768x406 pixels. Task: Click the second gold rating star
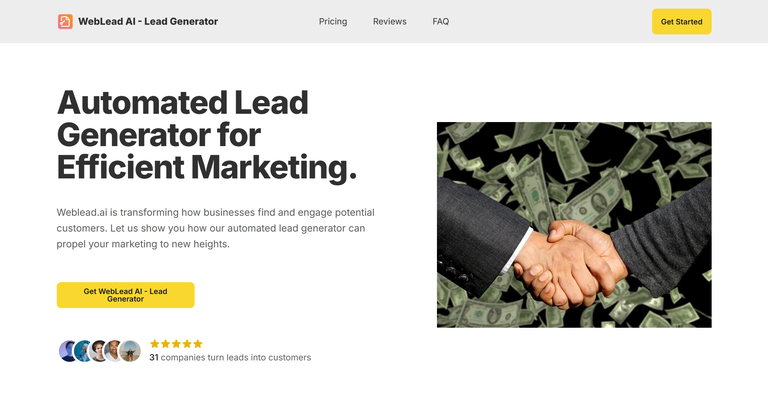(x=166, y=344)
